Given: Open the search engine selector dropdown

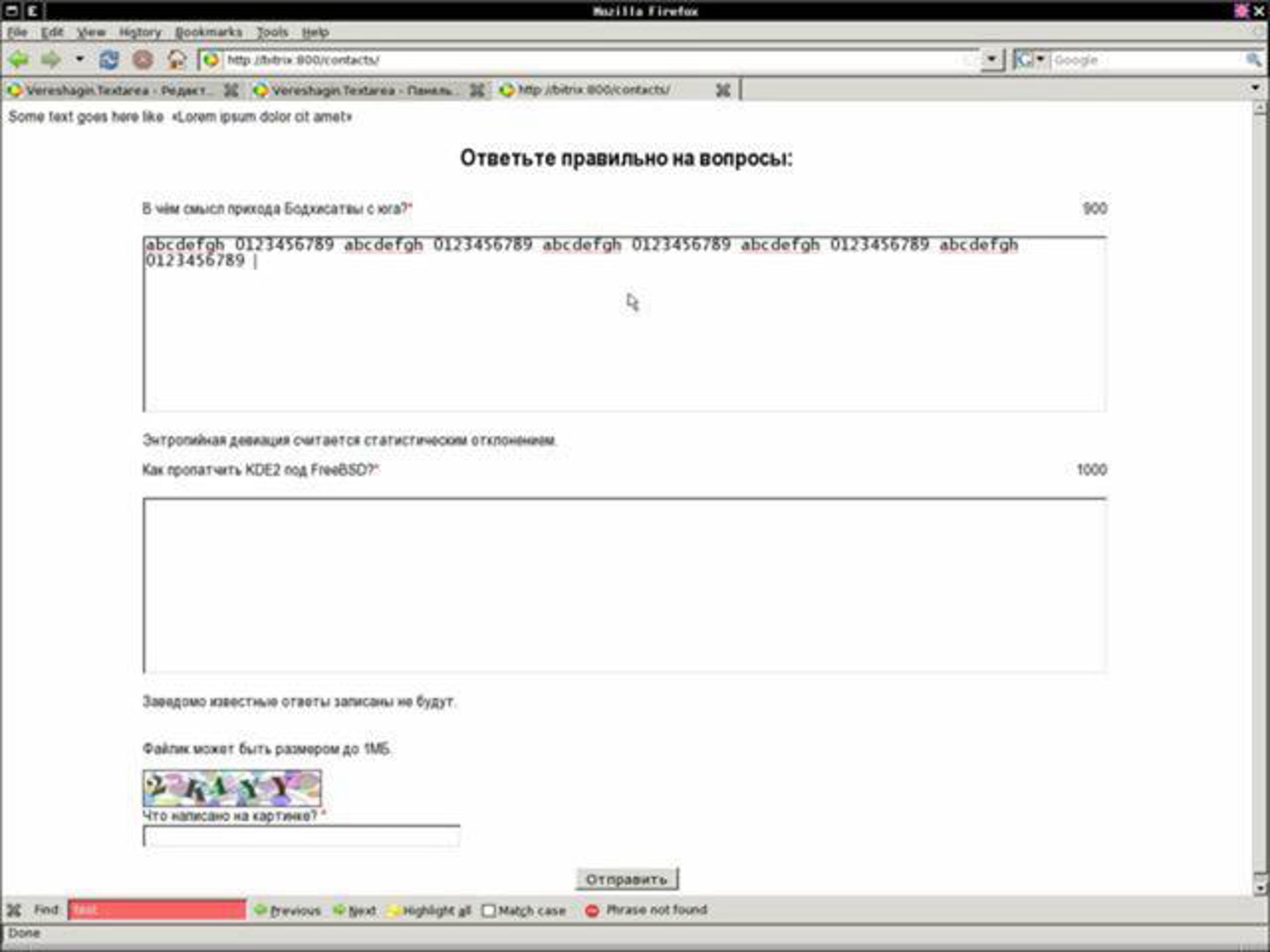Looking at the screenshot, I should [1031, 60].
